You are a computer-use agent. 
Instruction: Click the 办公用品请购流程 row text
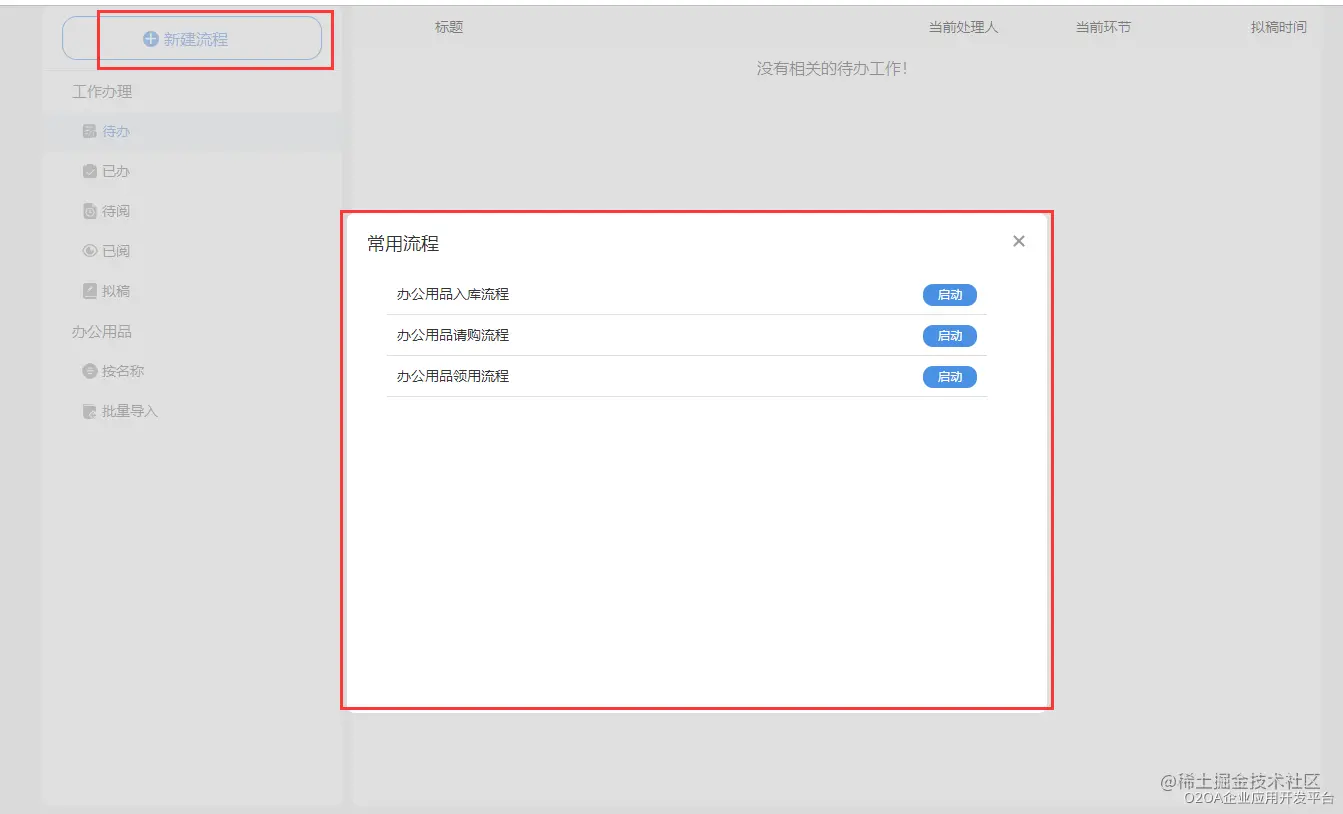(453, 335)
